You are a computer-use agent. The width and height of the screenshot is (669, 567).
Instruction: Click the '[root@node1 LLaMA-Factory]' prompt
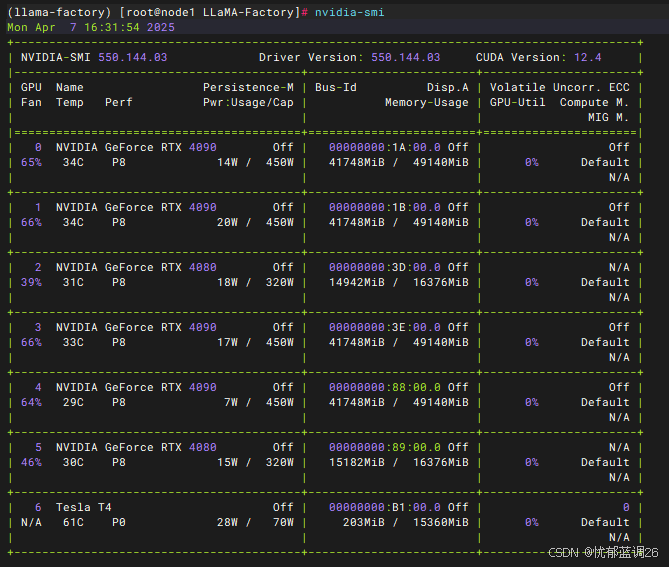pyautogui.click(x=209, y=12)
